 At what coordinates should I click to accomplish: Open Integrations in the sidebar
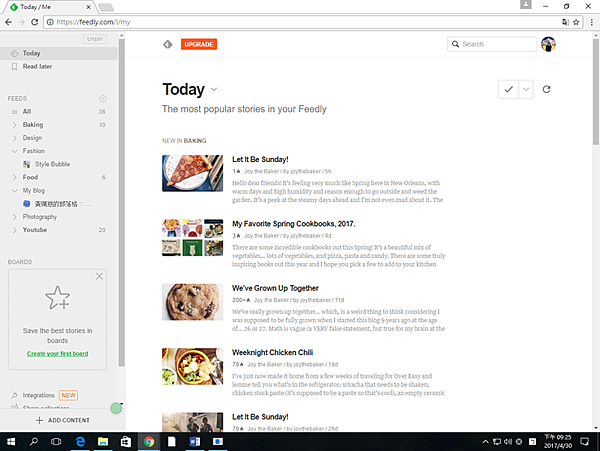pos(38,395)
